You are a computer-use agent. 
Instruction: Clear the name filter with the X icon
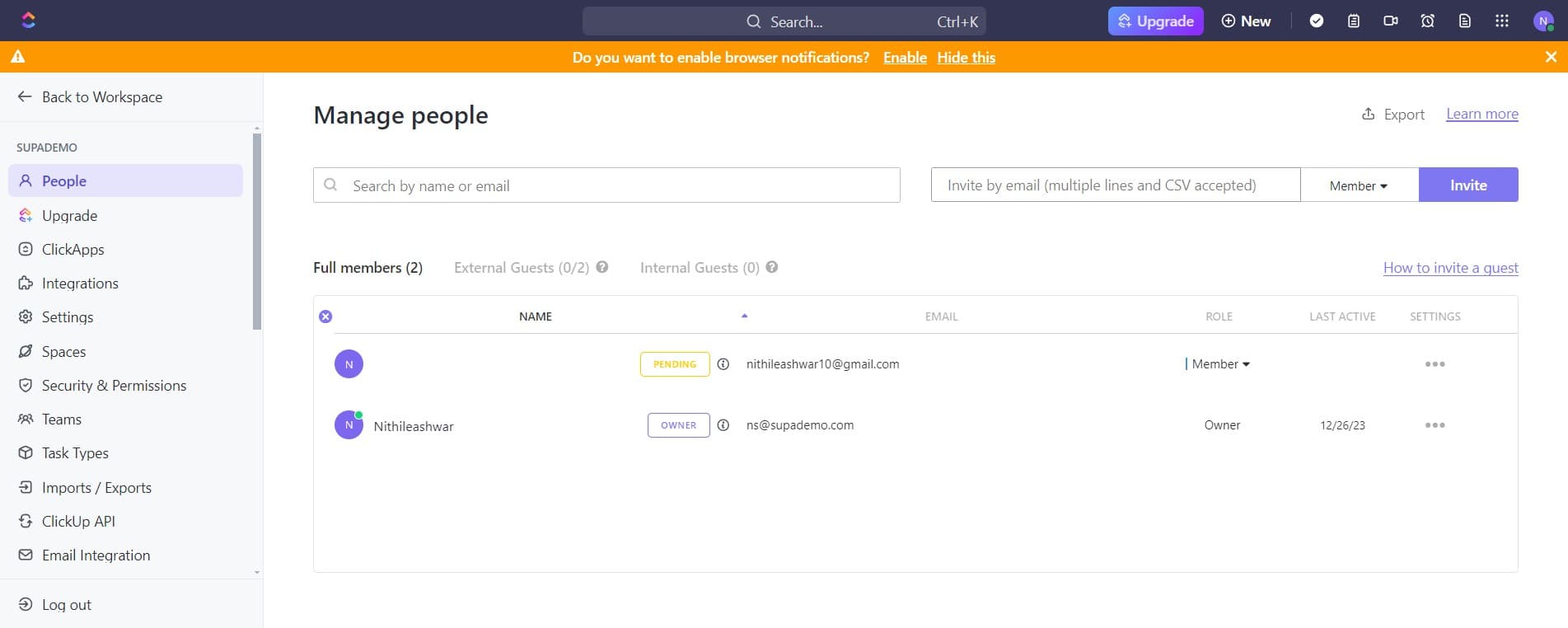pos(325,316)
